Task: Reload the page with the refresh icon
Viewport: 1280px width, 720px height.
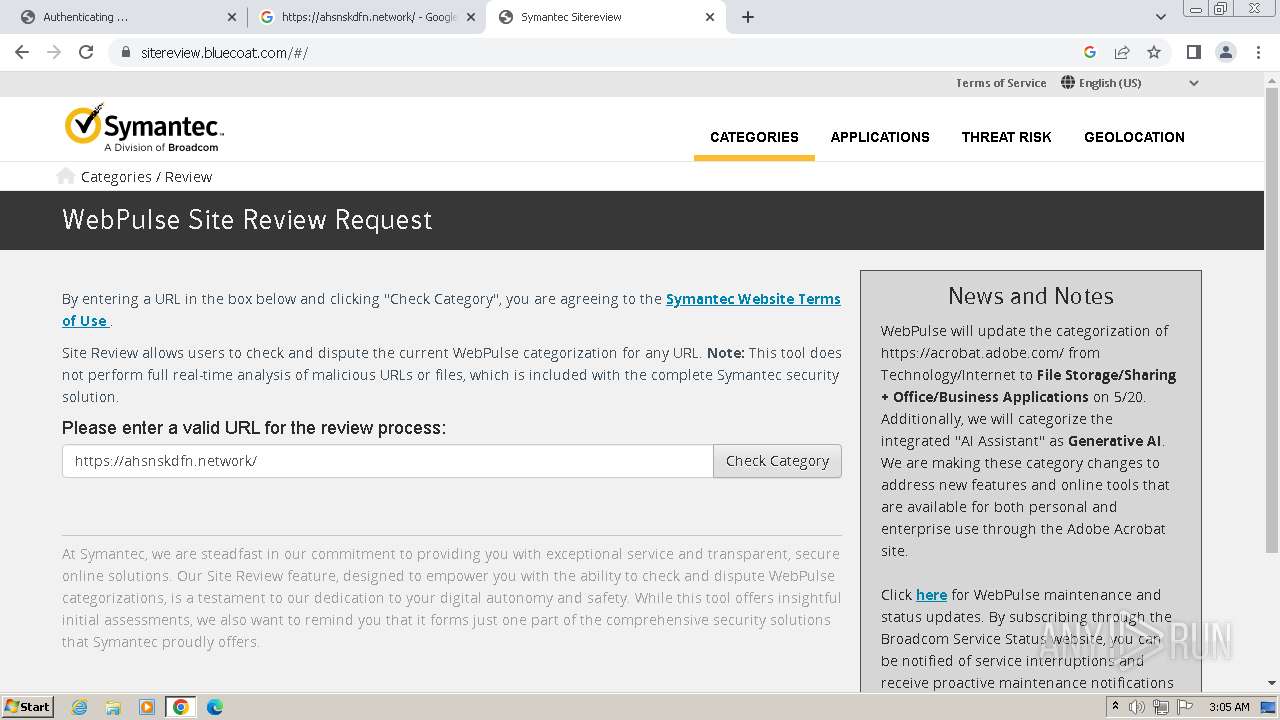Action: 86,52
